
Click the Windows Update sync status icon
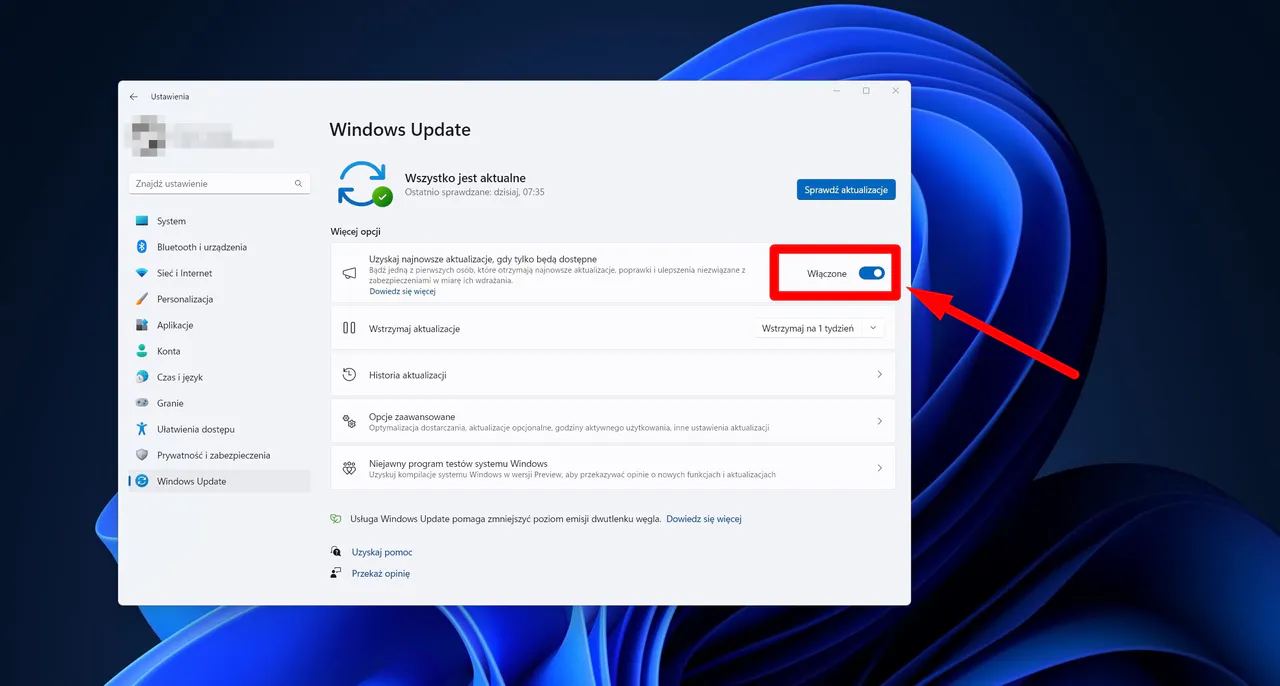pos(364,184)
